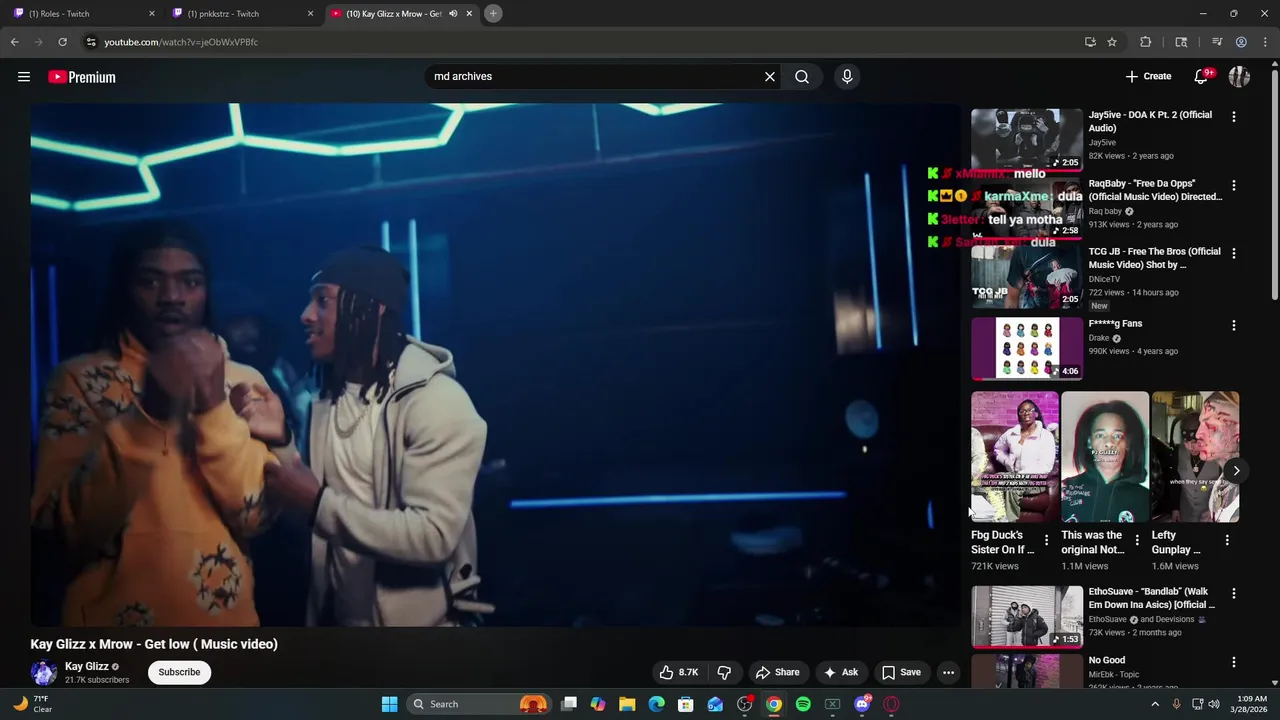Like the video with 8.7K likes

pyautogui.click(x=678, y=672)
